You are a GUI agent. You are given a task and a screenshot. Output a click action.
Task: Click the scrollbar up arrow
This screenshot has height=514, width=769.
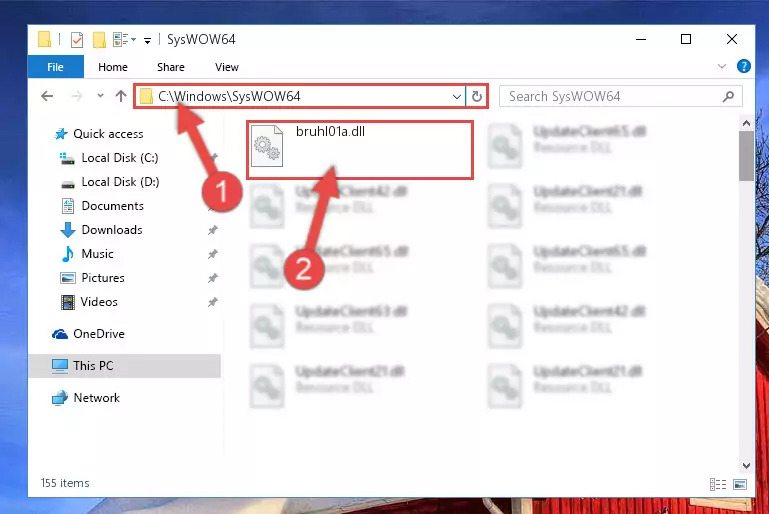746,124
